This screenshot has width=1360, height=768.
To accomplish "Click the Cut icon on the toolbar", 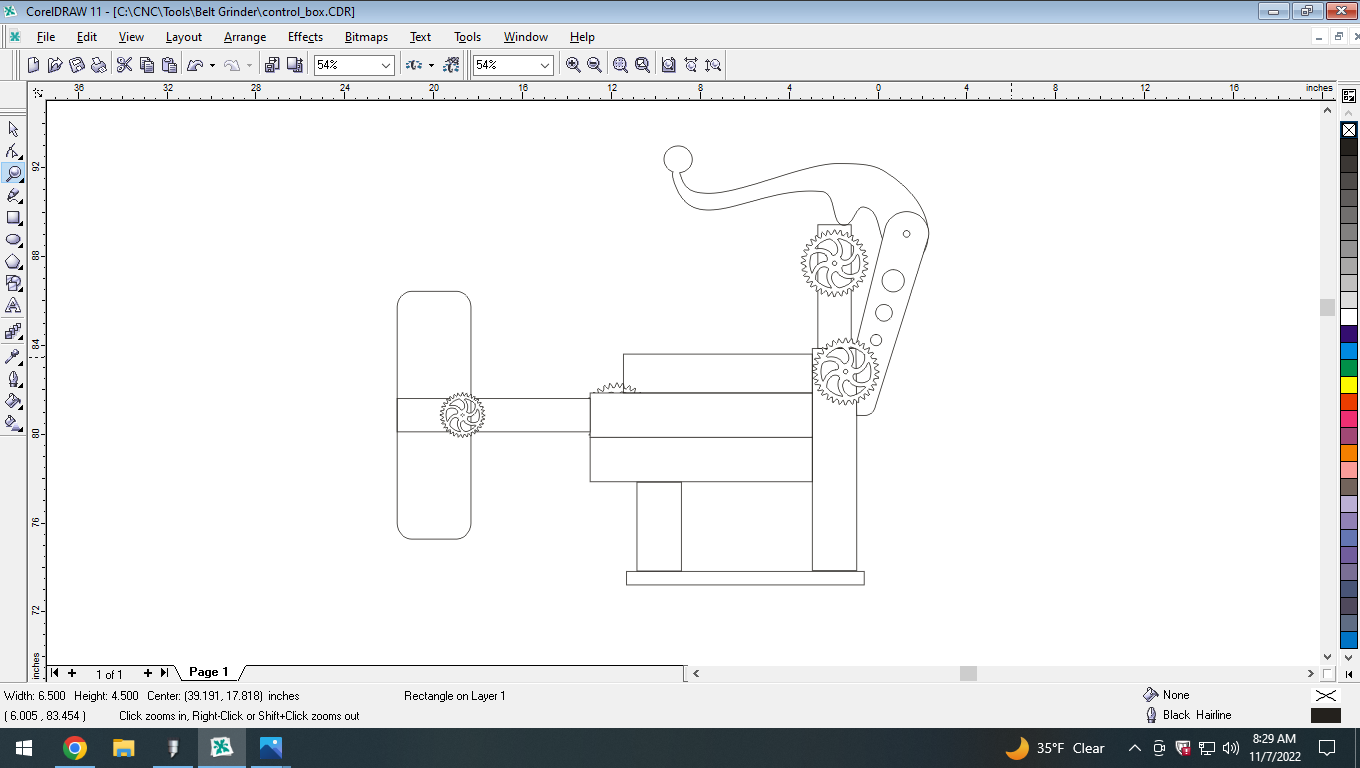I will (125, 63).
